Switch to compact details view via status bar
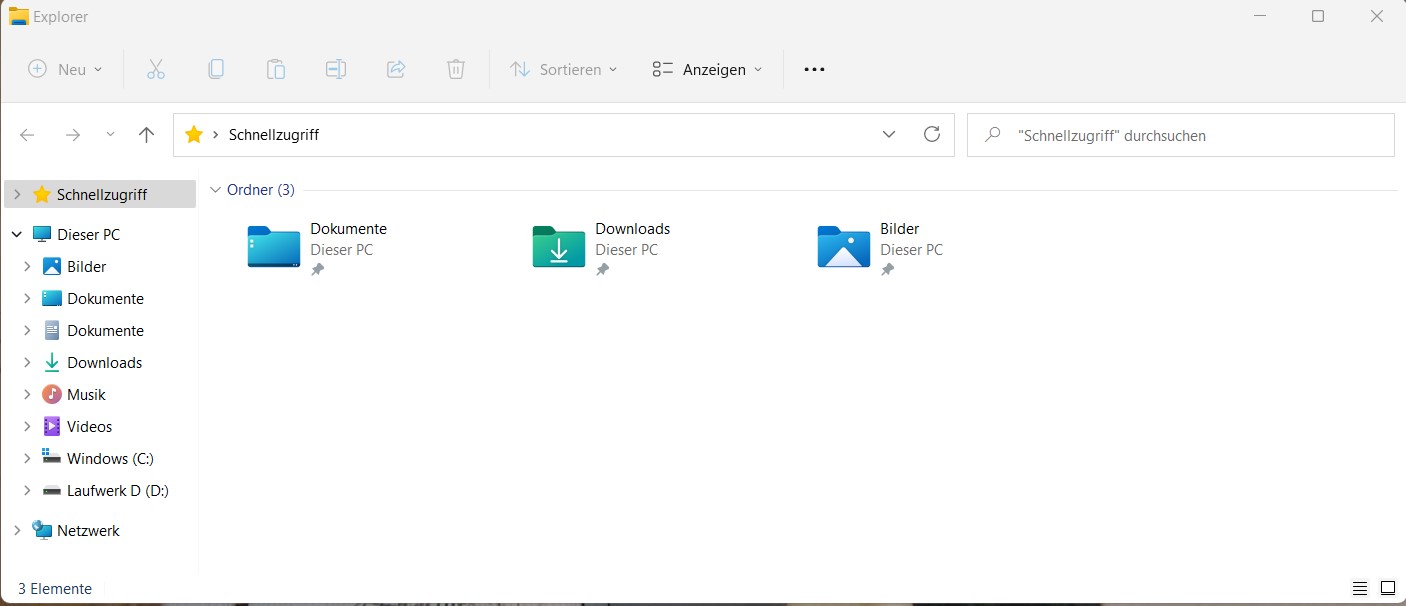 coord(1359,588)
